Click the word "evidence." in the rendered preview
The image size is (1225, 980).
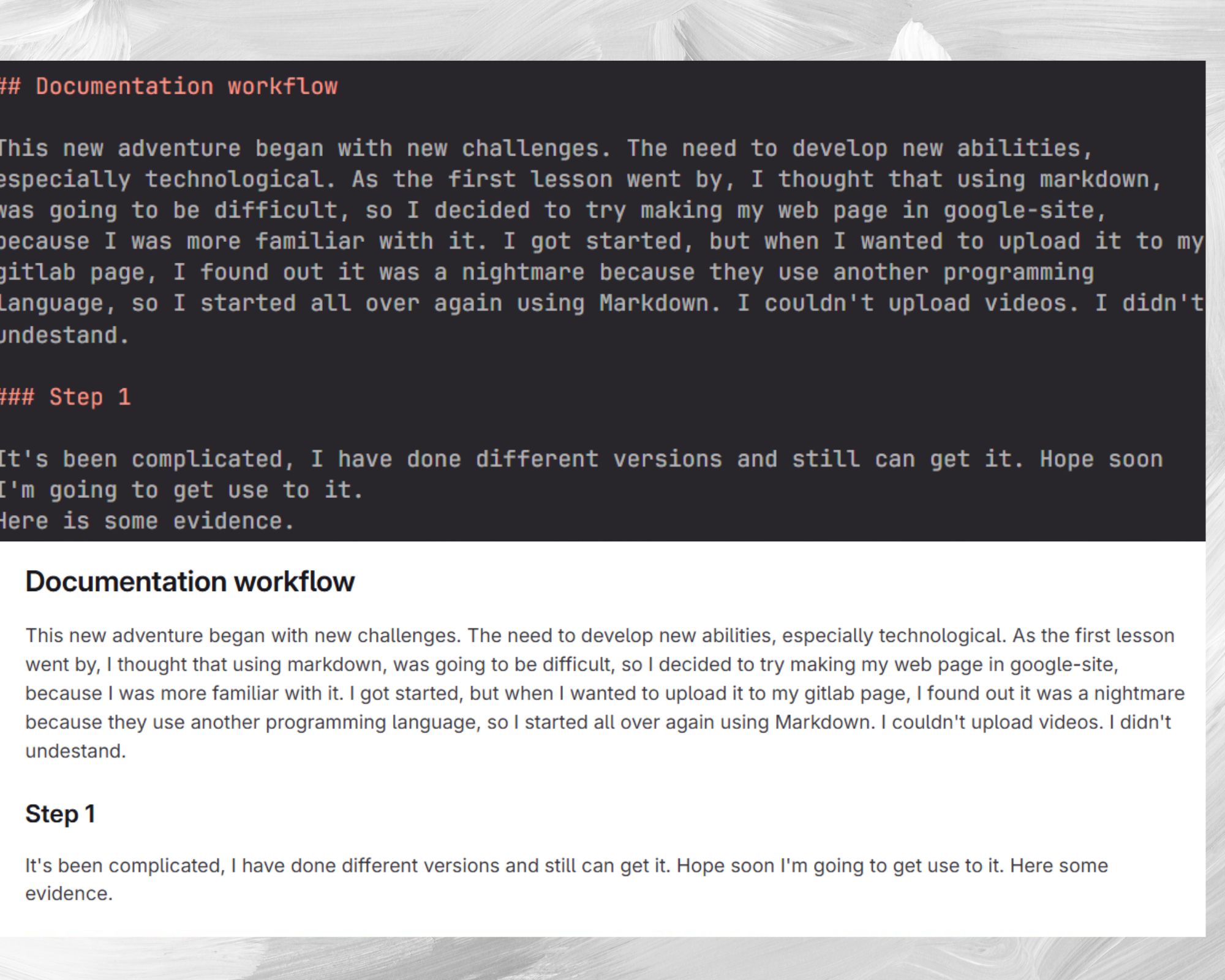pyautogui.click(x=69, y=893)
